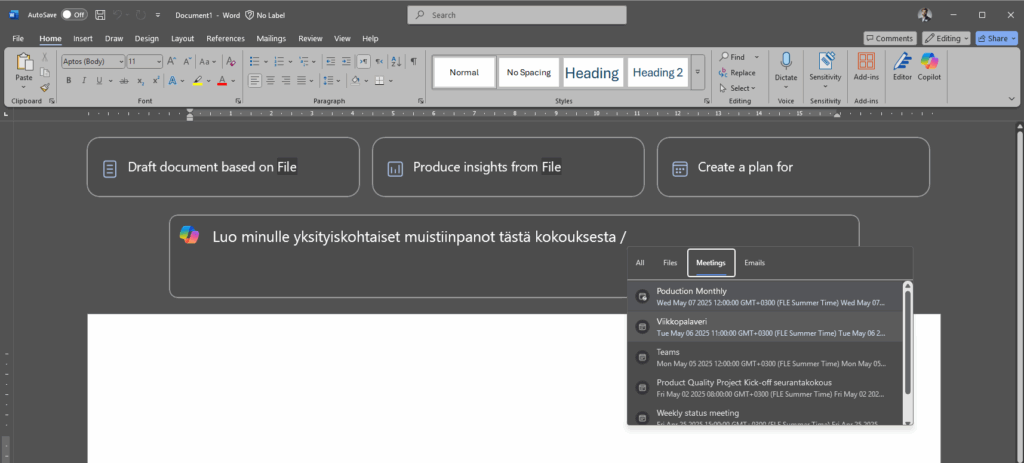1024x463 pixels.
Task: Apply yellow text highlight color
Action: [197, 81]
